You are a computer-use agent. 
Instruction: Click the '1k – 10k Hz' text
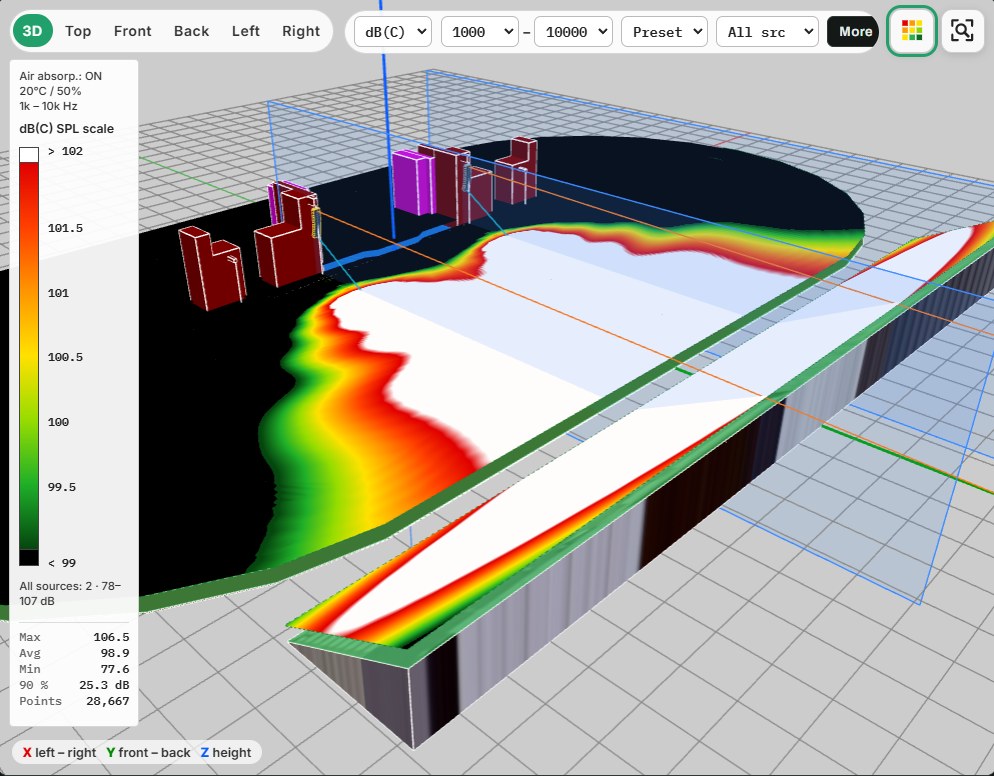[x=48, y=106]
